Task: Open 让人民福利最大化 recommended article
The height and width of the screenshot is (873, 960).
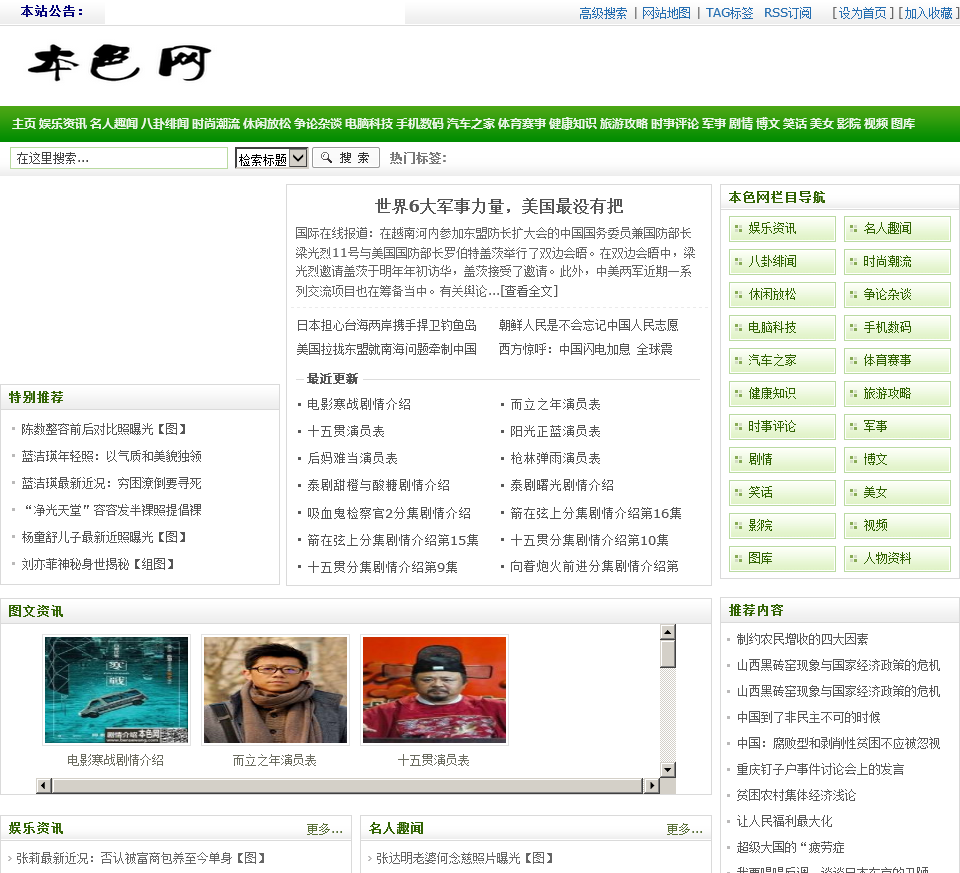Action: pos(784,822)
